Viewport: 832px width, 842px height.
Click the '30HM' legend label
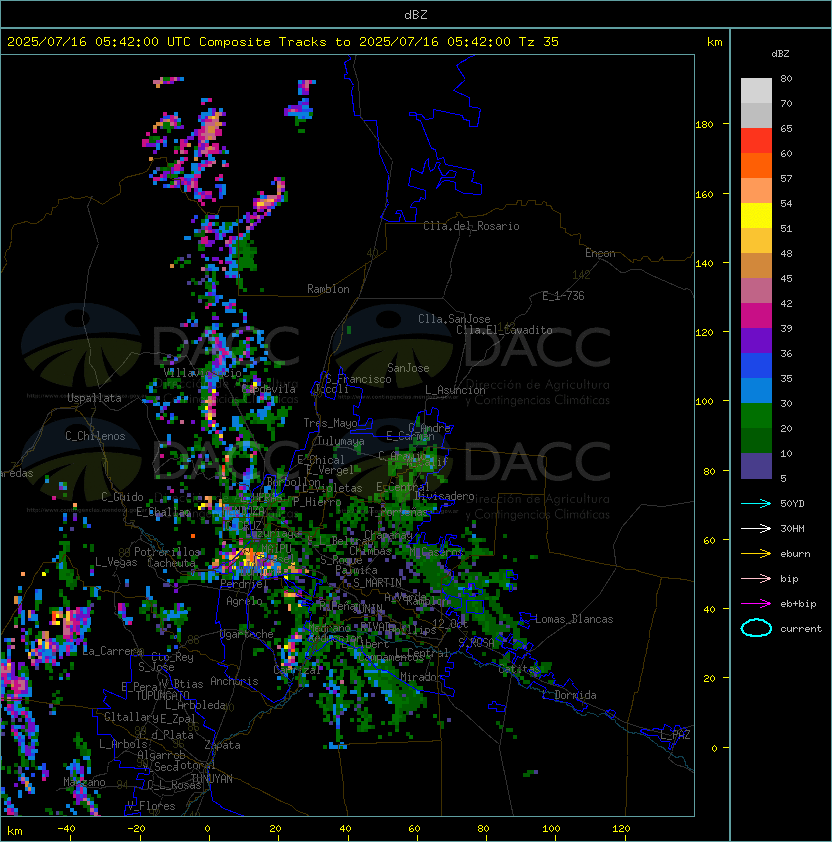pos(792,529)
